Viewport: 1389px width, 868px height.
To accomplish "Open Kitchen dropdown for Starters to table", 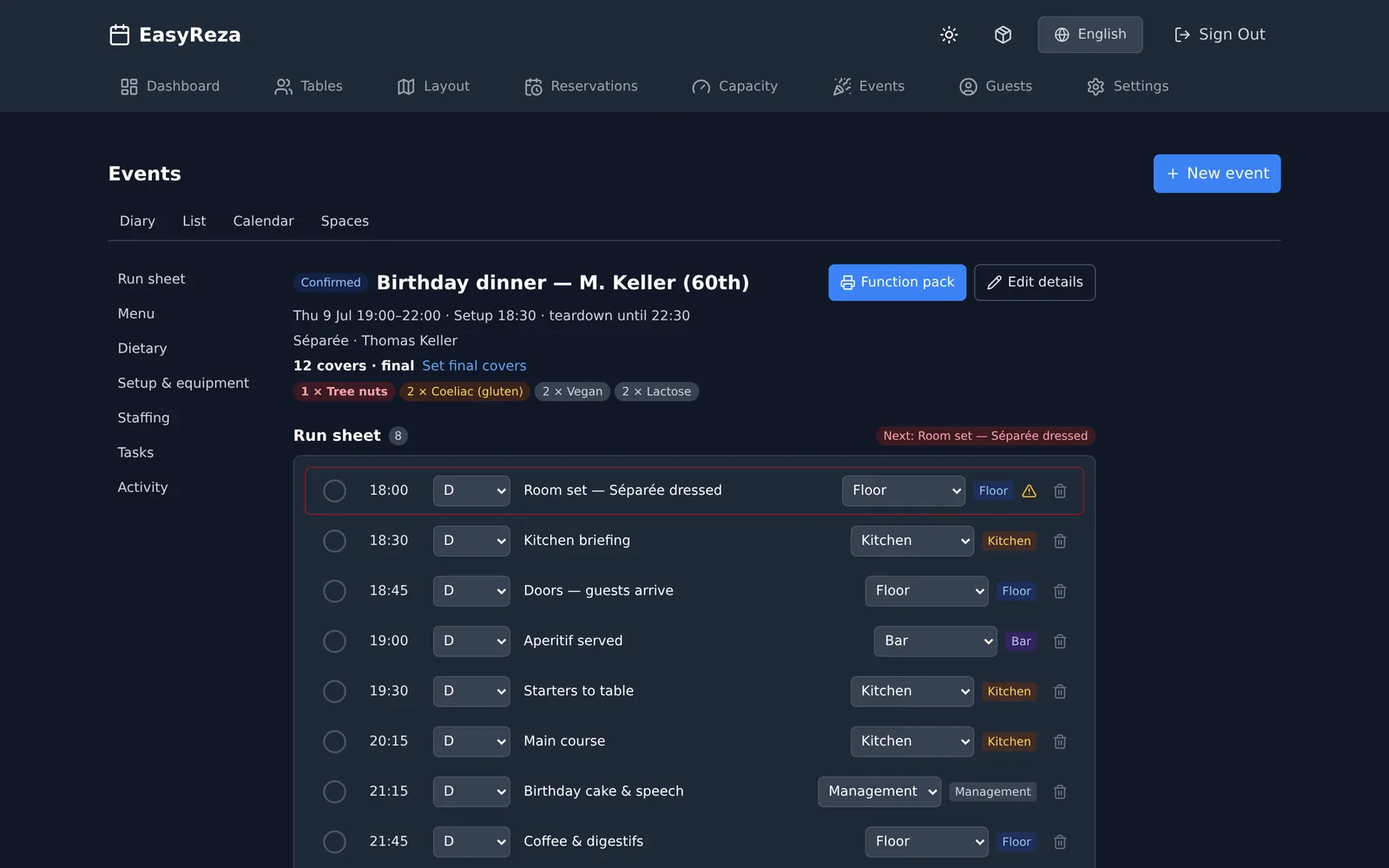I will [x=912, y=692].
